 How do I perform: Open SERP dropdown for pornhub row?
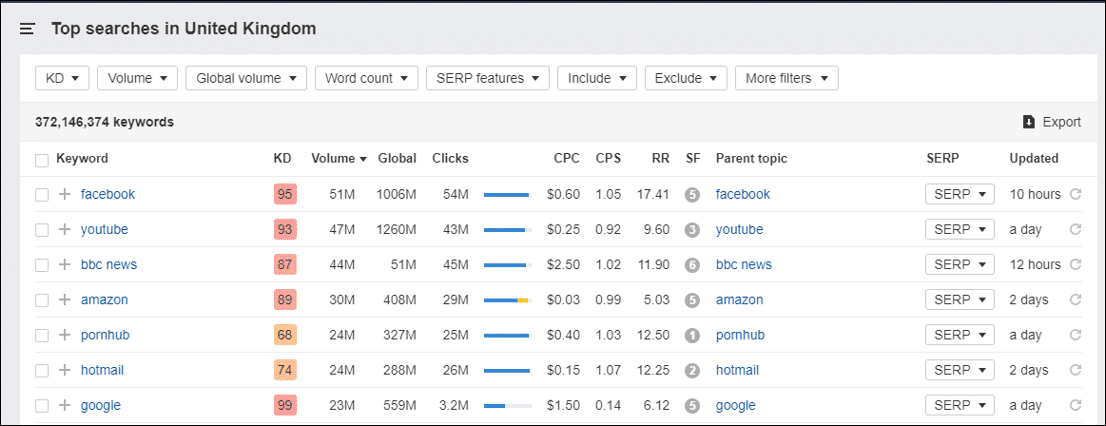960,335
